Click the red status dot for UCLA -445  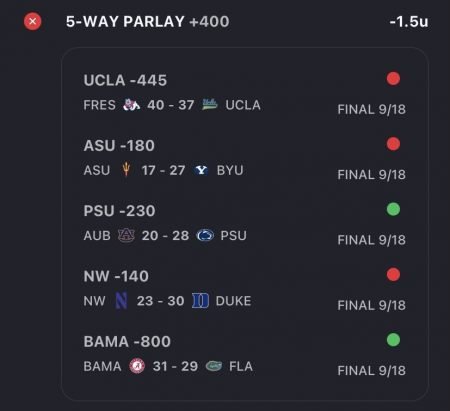[393, 79]
